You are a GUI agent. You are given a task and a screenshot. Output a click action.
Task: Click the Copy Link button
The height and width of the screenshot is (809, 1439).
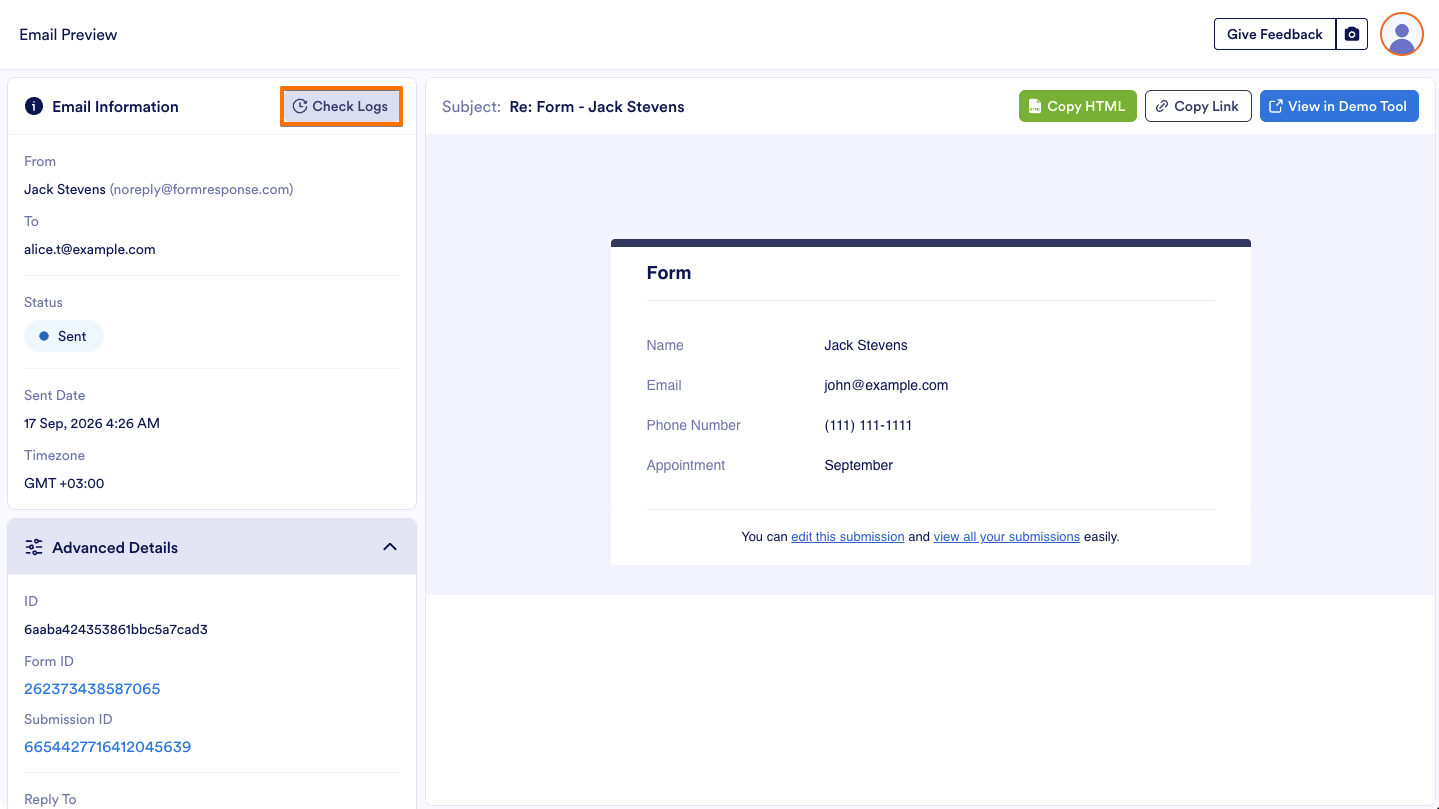click(1198, 106)
